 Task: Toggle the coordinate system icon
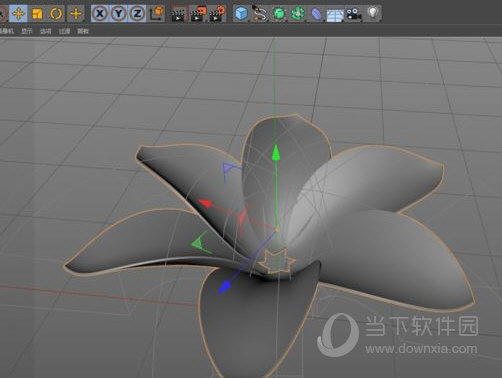pos(156,14)
